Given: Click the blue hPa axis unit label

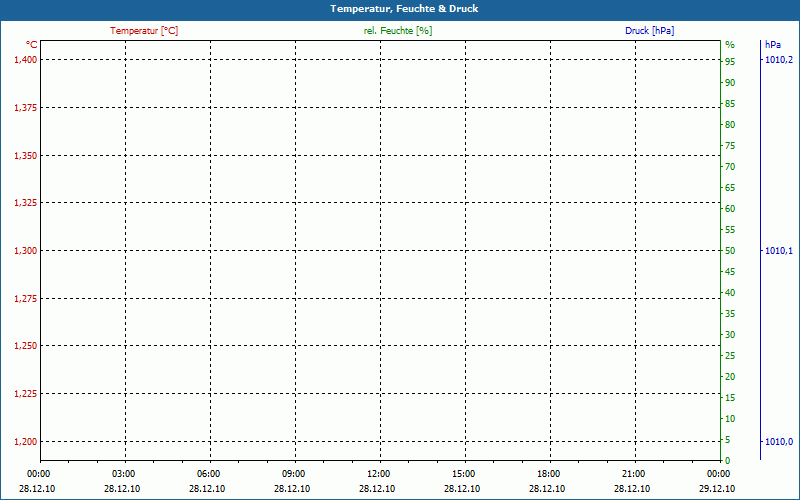Looking at the screenshot, I should click(x=773, y=45).
